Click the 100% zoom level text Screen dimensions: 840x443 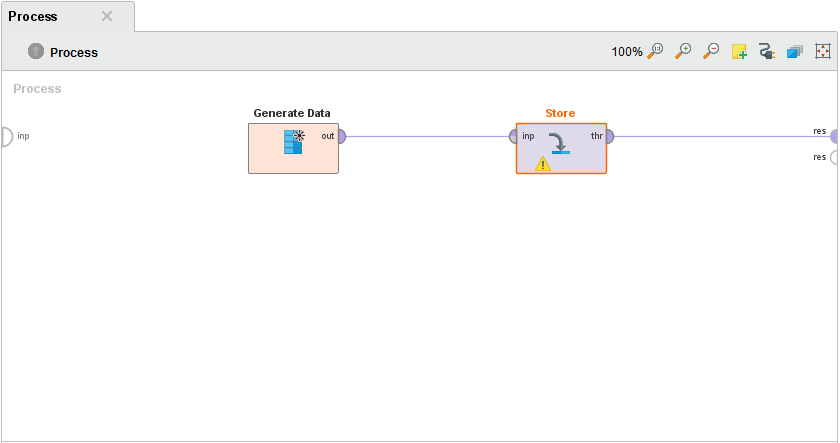pyautogui.click(x=627, y=52)
